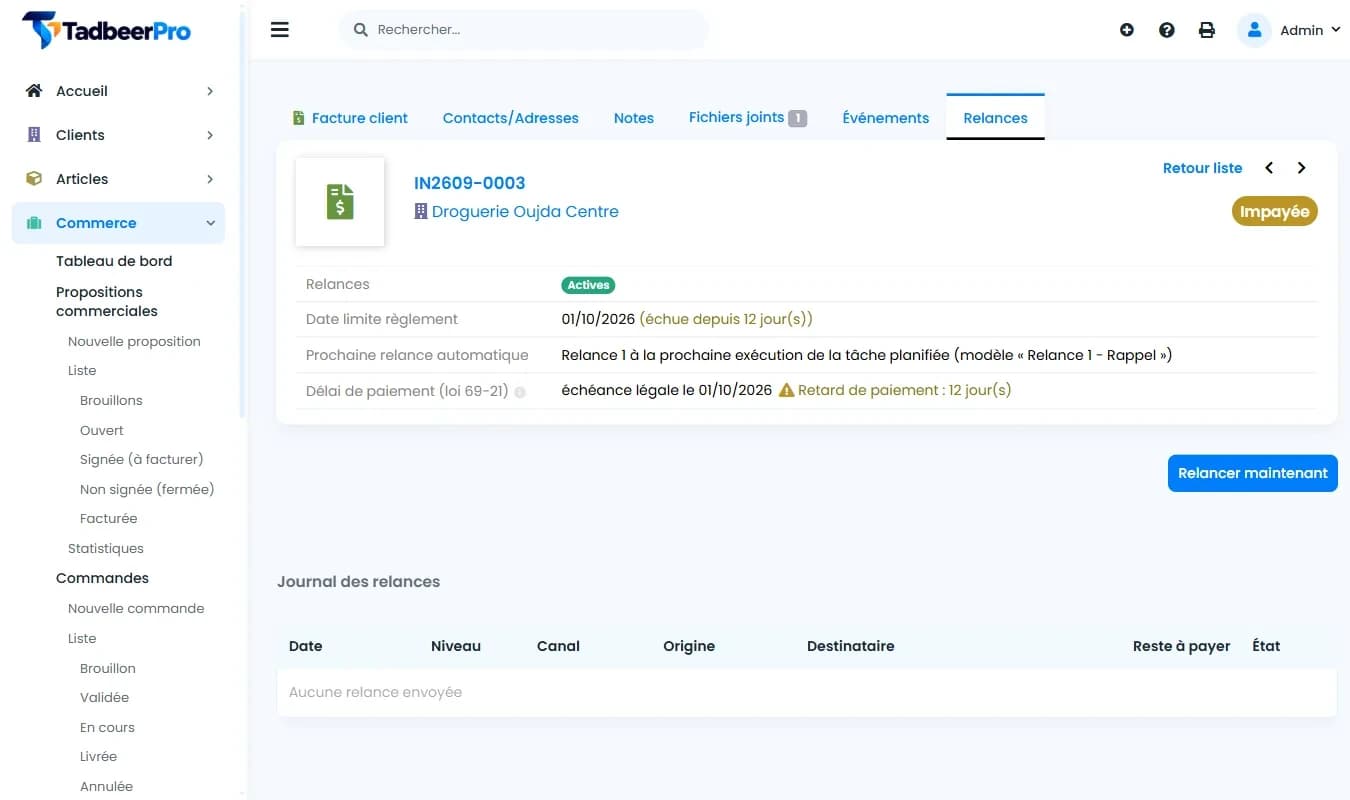The width and height of the screenshot is (1350, 800).
Task: Open the Fichiers joints tab
Action: click(747, 118)
